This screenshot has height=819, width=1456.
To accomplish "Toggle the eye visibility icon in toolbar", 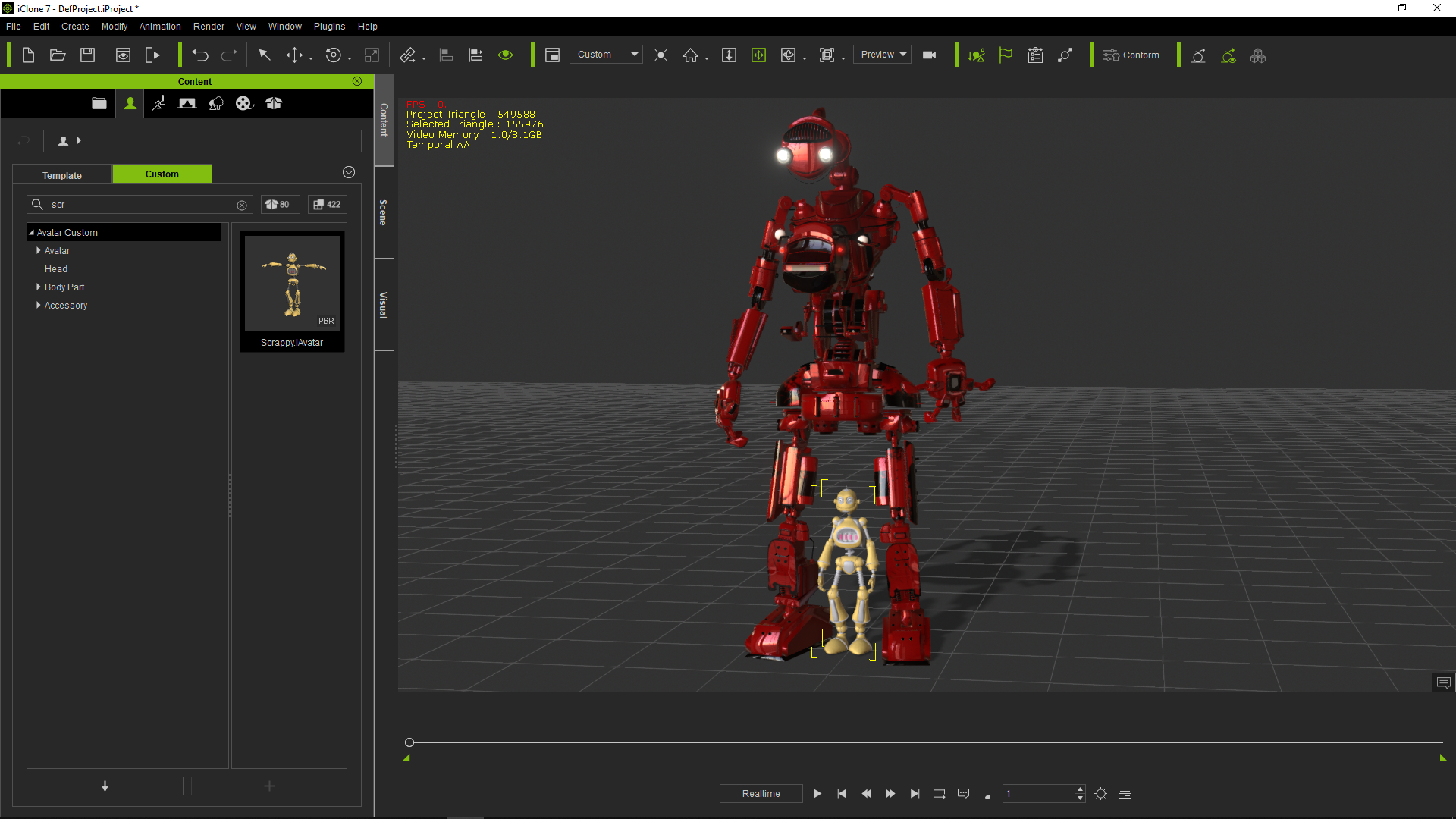I will coord(506,55).
